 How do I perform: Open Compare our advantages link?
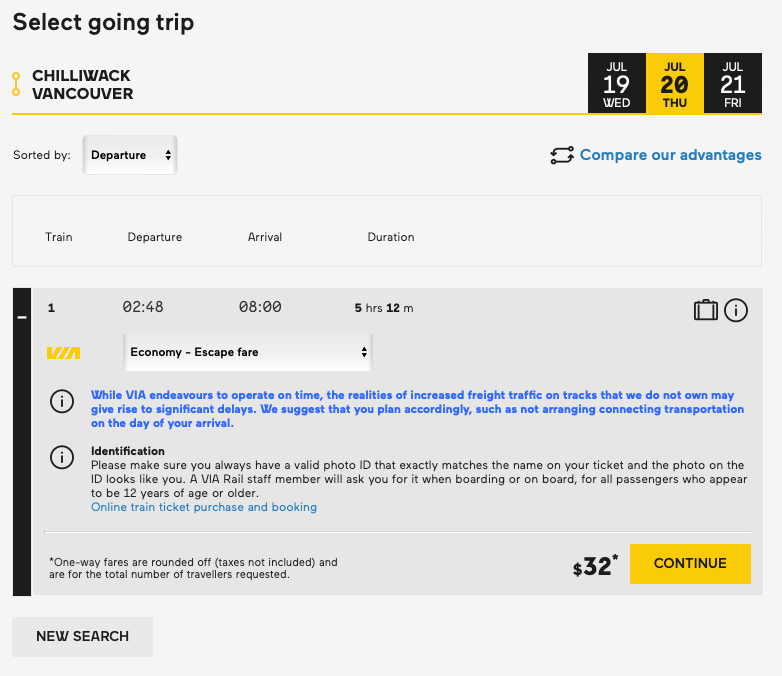coord(670,155)
